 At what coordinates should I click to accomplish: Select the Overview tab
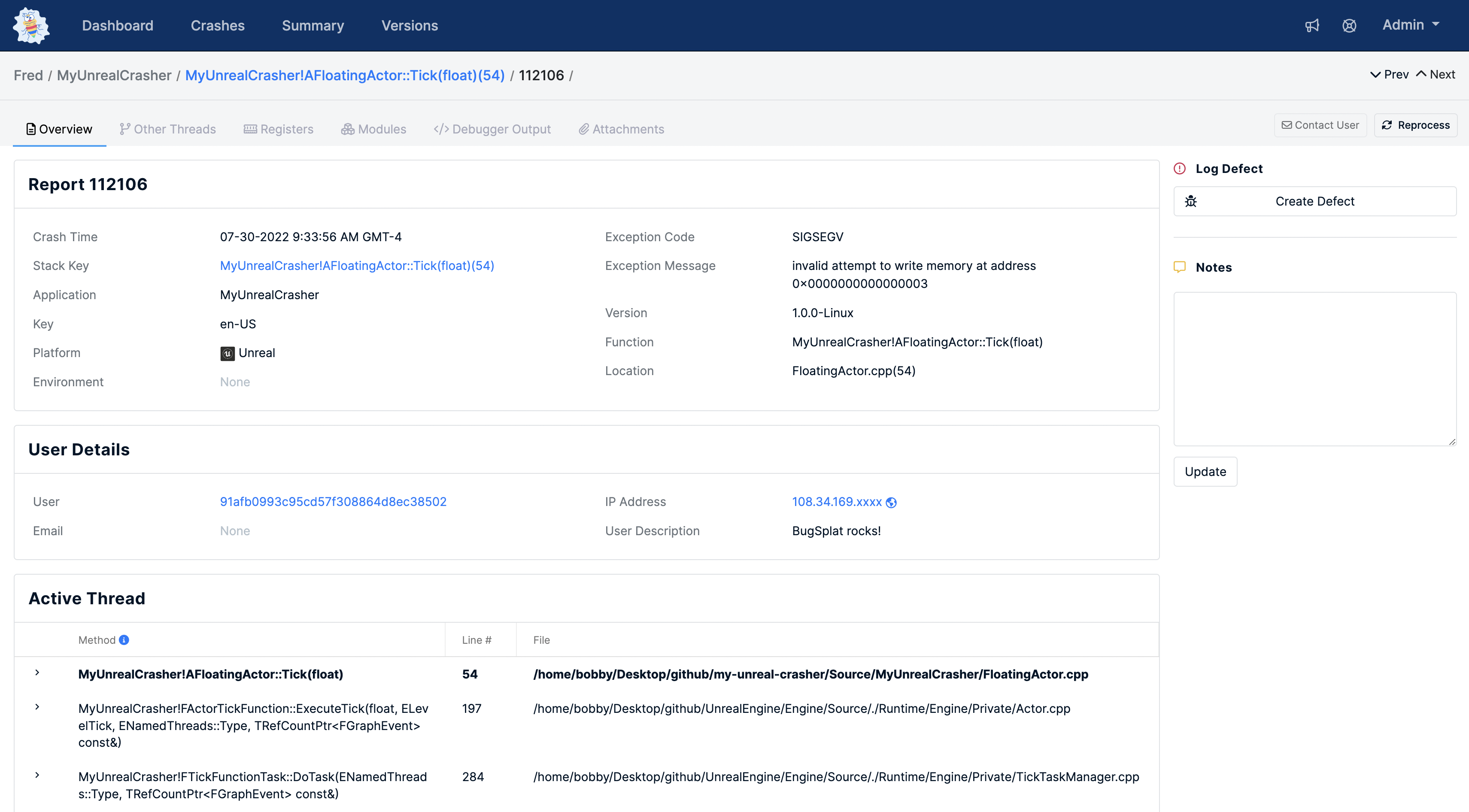click(59, 130)
